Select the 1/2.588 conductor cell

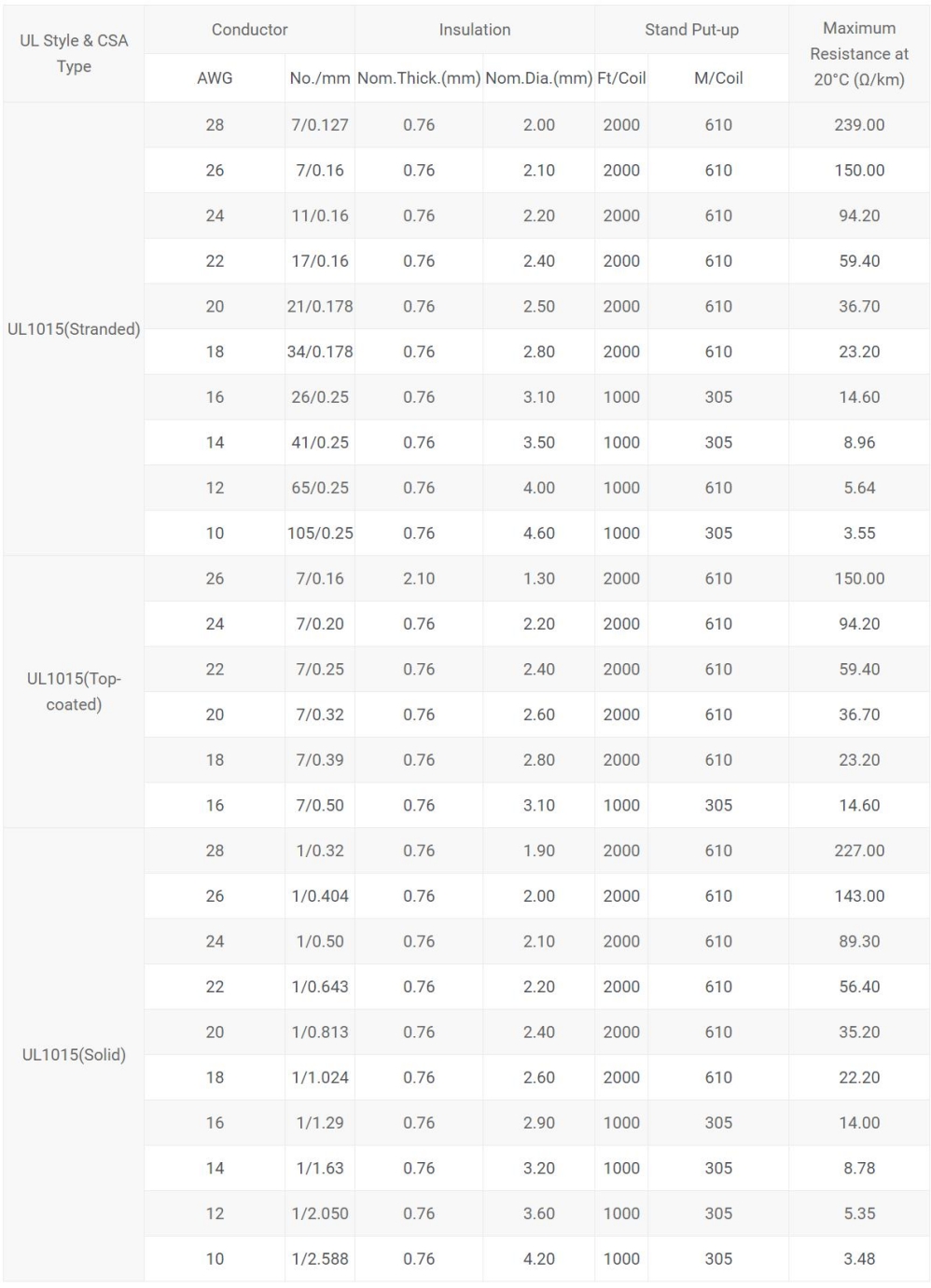point(320,1259)
